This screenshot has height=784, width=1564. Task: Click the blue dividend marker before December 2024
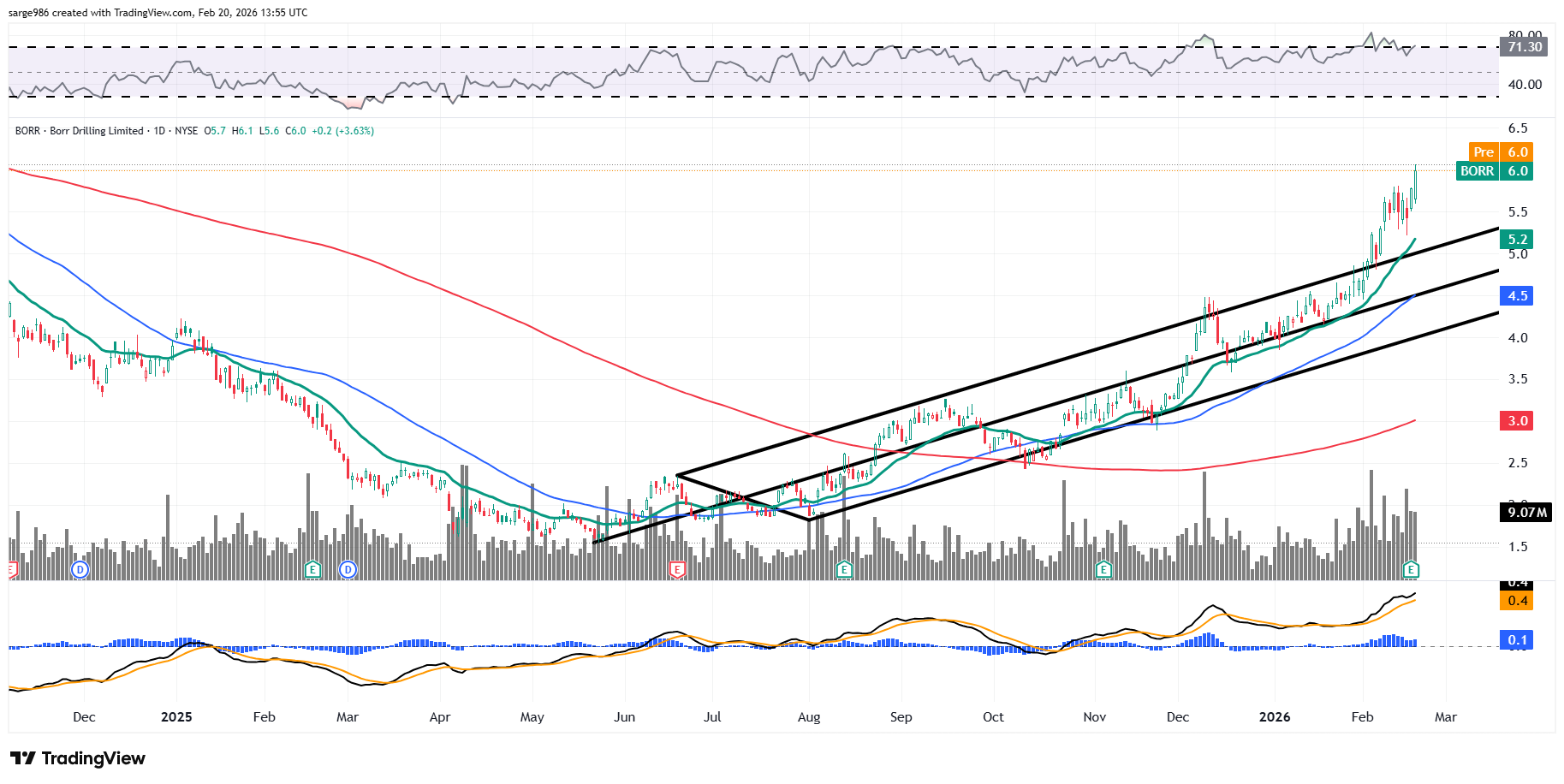(80, 569)
